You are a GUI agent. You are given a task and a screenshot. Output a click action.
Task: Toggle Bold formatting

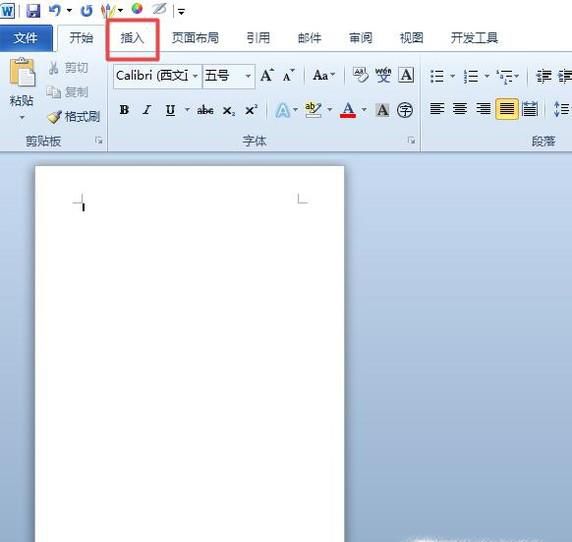tap(124, 110)
